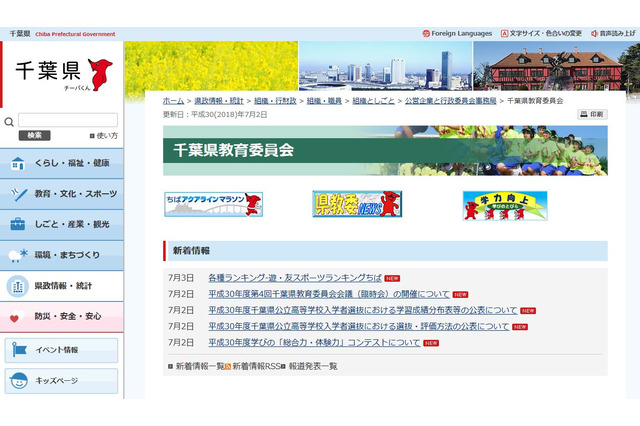Click the Foreign Languages link text
This screenshot has height=426, width=640.
click(x=462, y=33)
